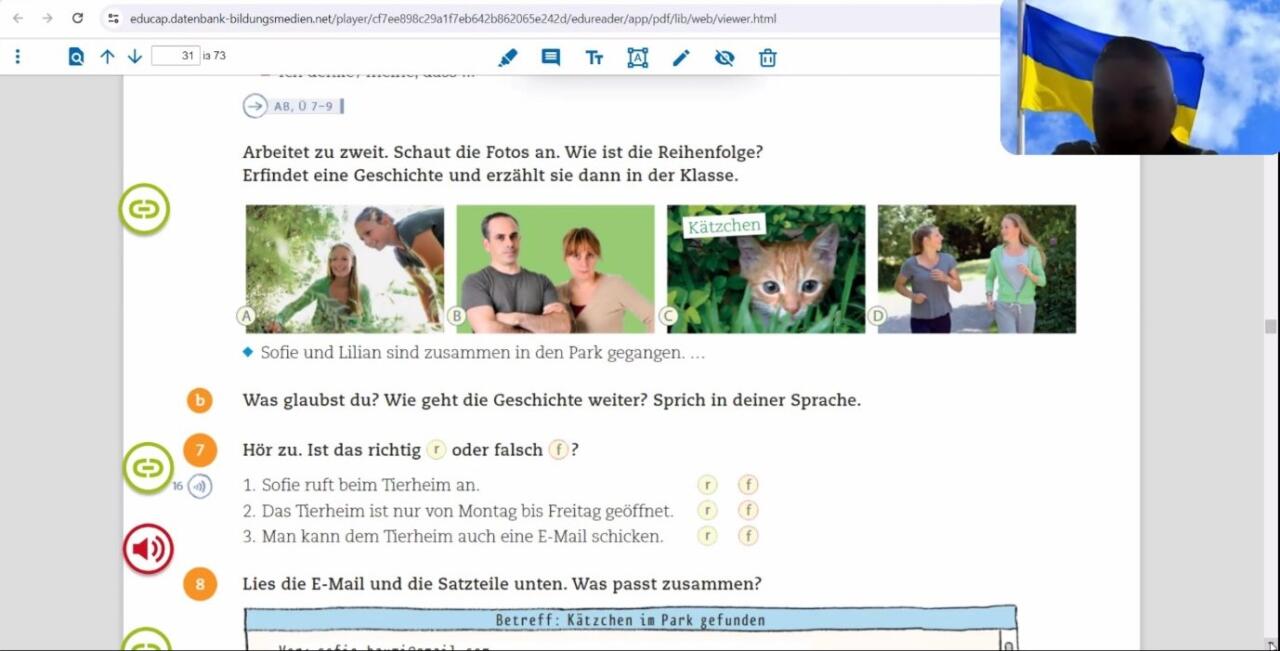Click 'Was glaubst du? Wie geht die Geschichte weiter?'
The image size is (1280, 651).
(x=446, y=400)
